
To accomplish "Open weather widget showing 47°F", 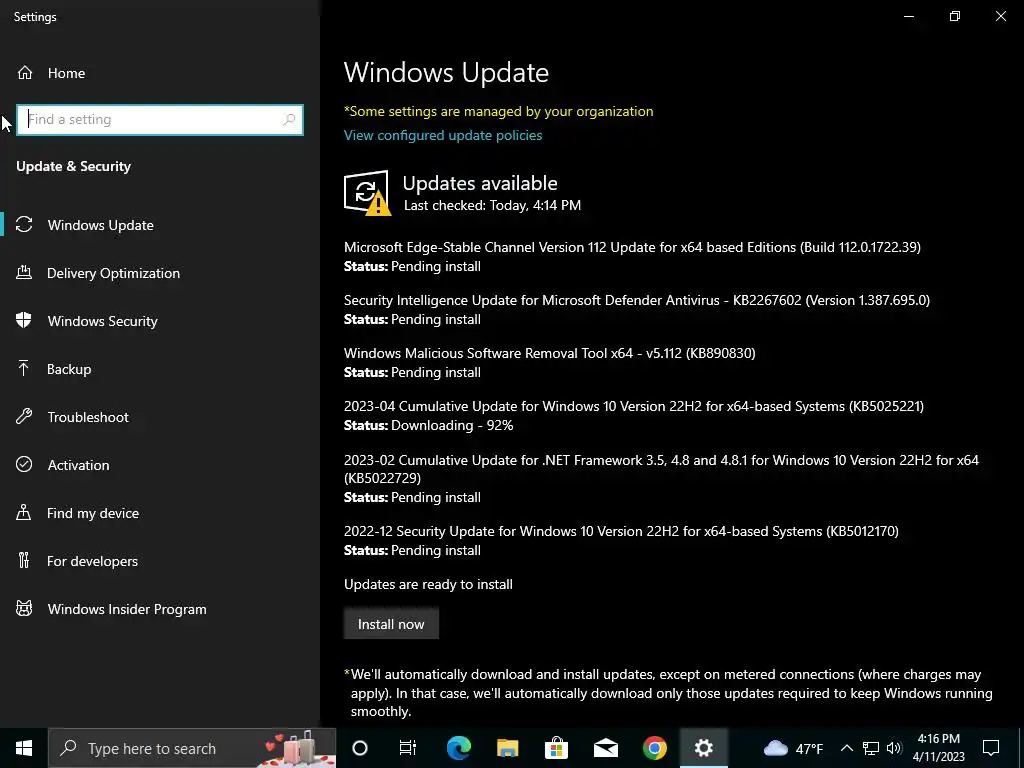I will click(x=793, y=748).
